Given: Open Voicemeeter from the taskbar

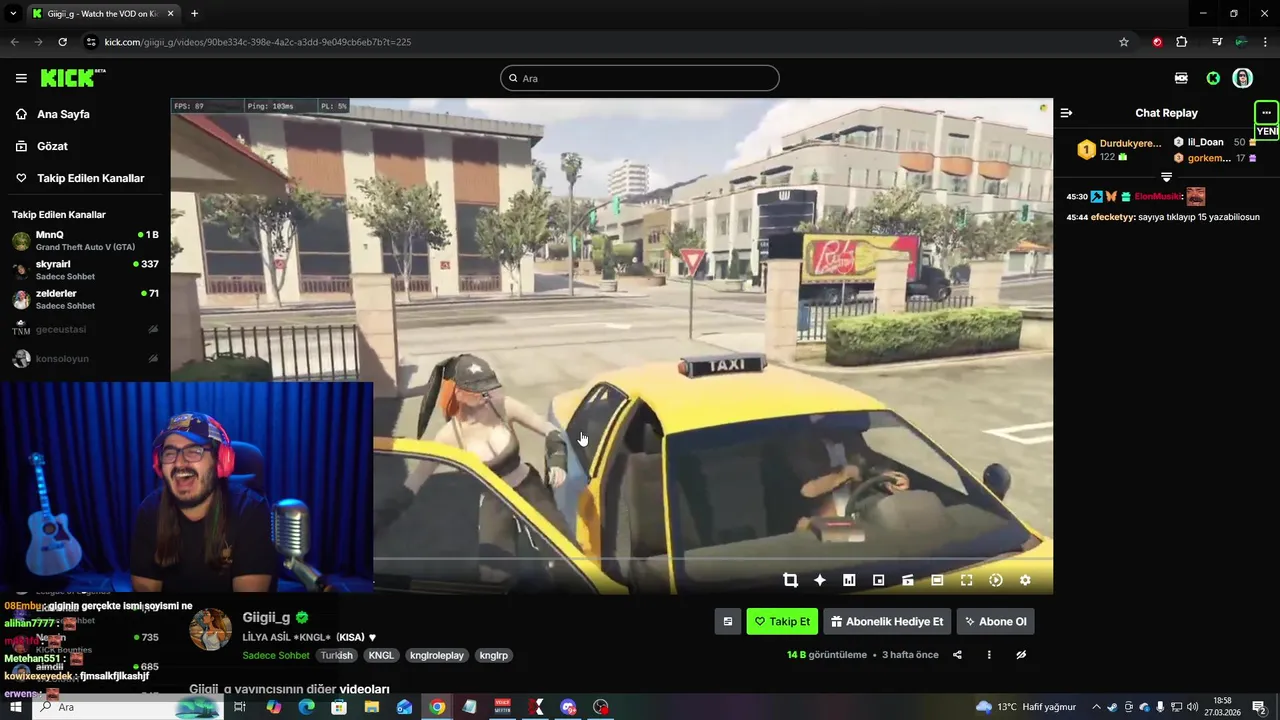Looking at the screenshot, I should tap(503, 707).
